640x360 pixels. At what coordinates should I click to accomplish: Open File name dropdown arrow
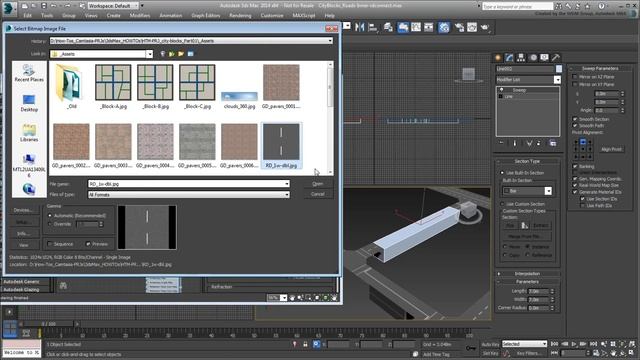(x=287, y=184)
